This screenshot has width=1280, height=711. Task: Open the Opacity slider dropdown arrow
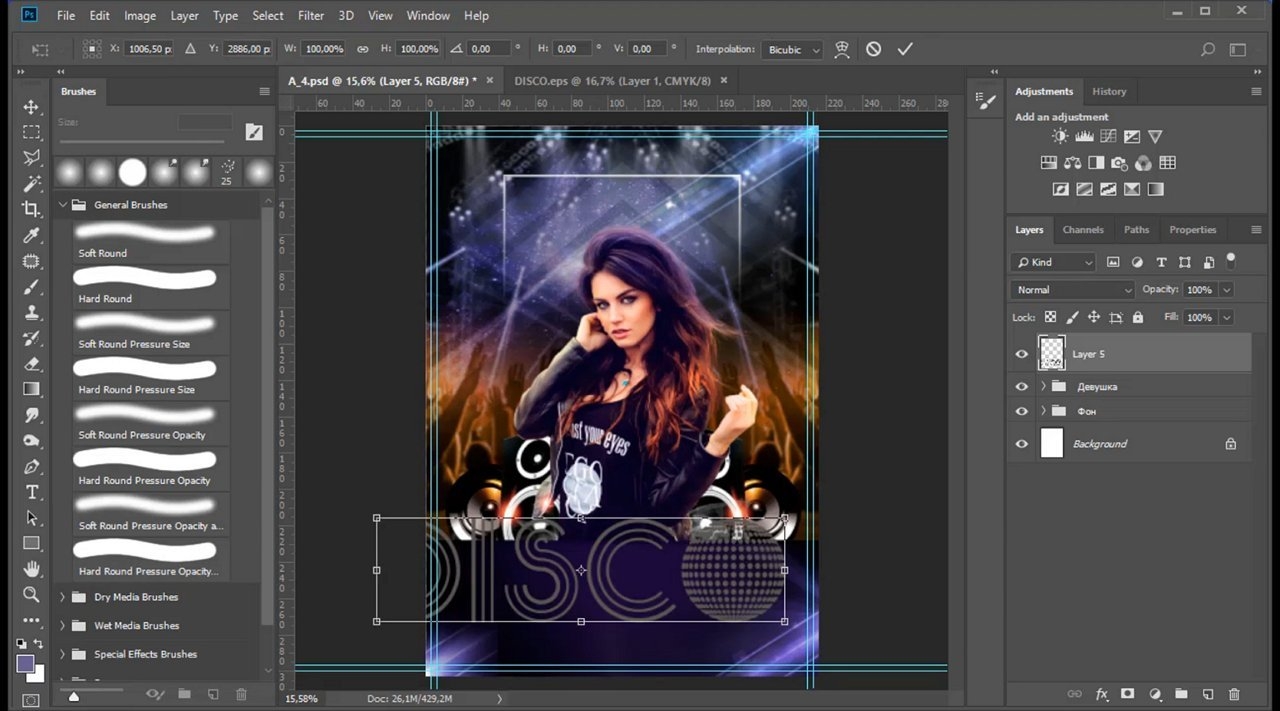(x=1226, y=290)
